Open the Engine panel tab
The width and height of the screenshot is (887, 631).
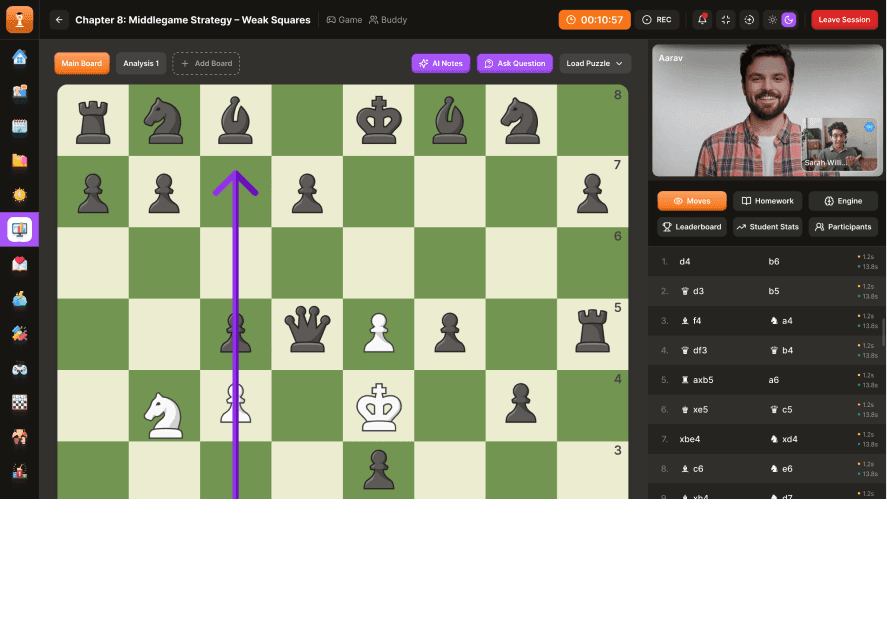843,201
